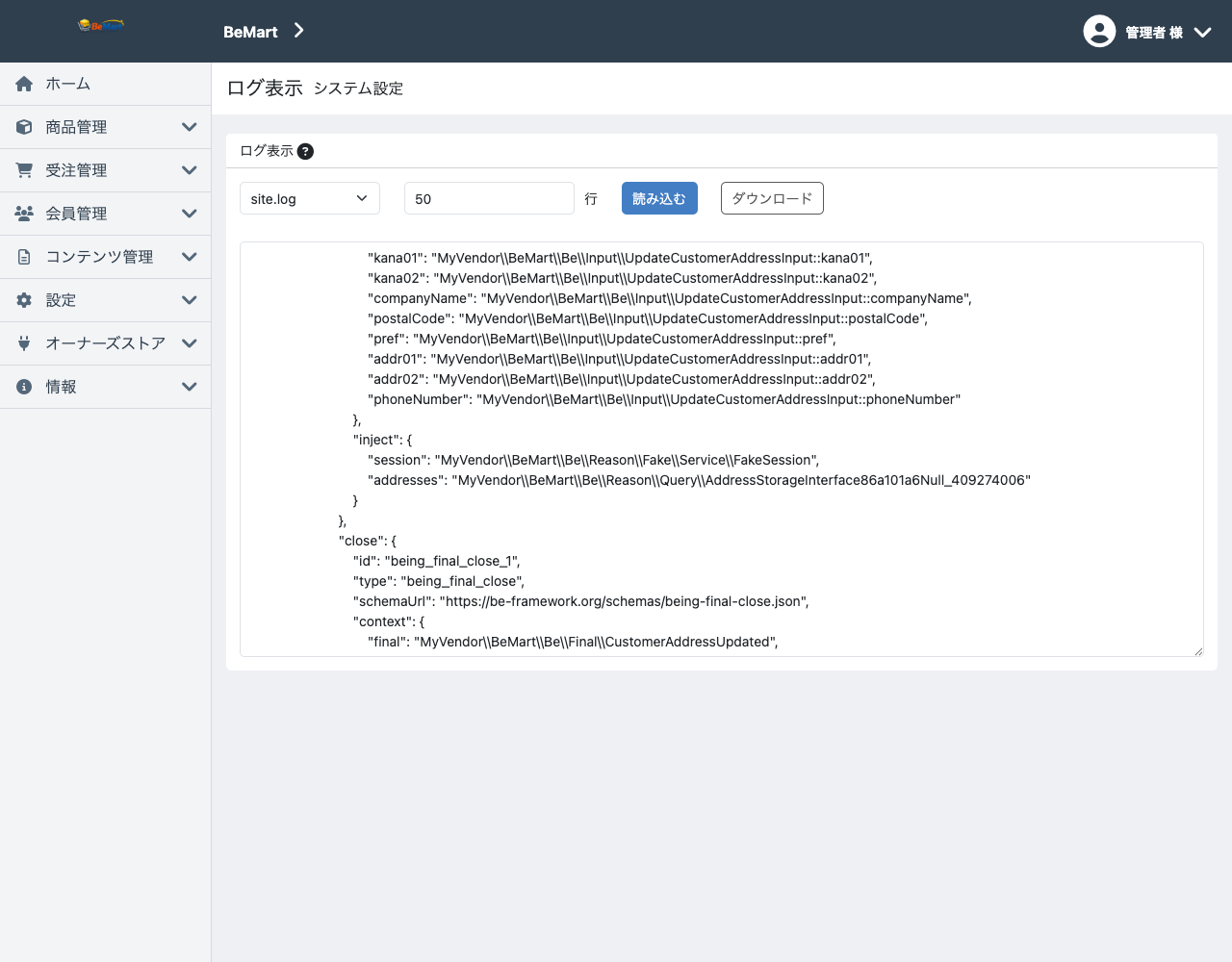Open the 管理者 様 account dropdown arrow
Viewport: 1232px width, 962px height.
1202,32
